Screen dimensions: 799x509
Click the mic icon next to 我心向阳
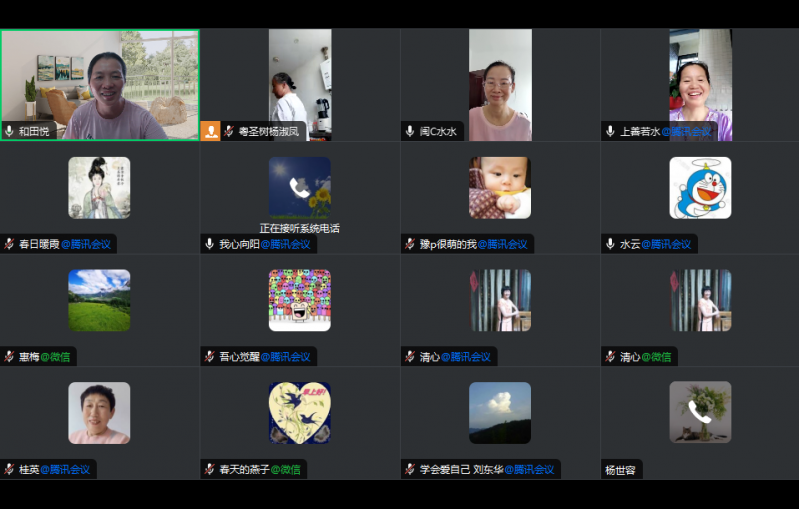(x=210, y=244)
